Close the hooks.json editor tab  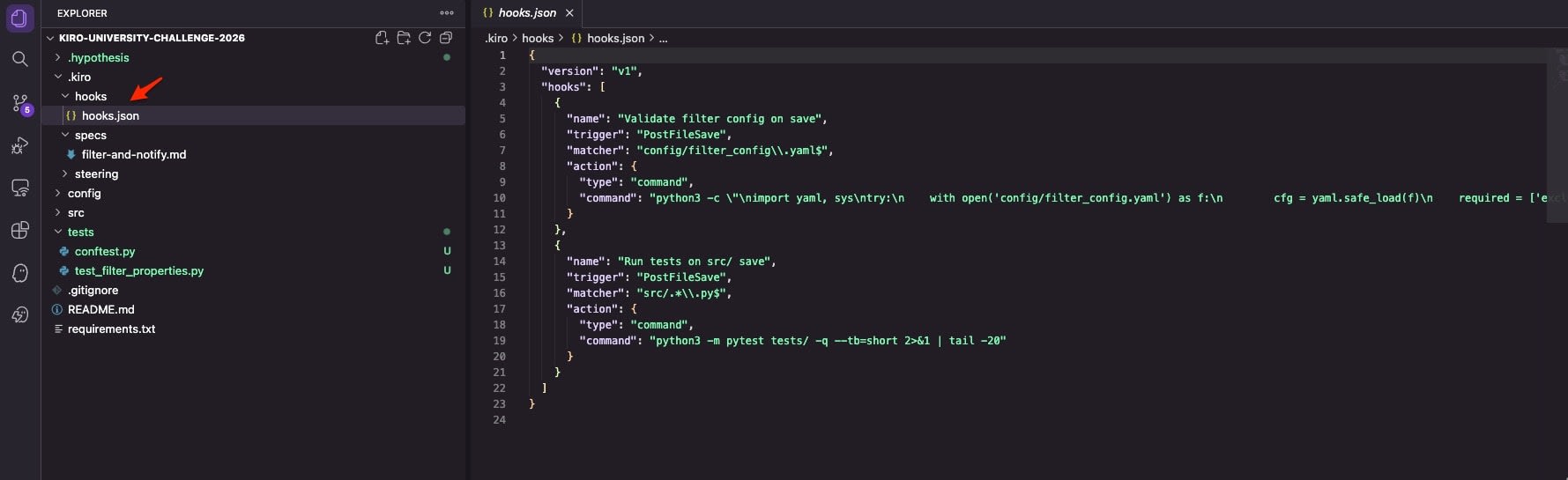point(569,13)
